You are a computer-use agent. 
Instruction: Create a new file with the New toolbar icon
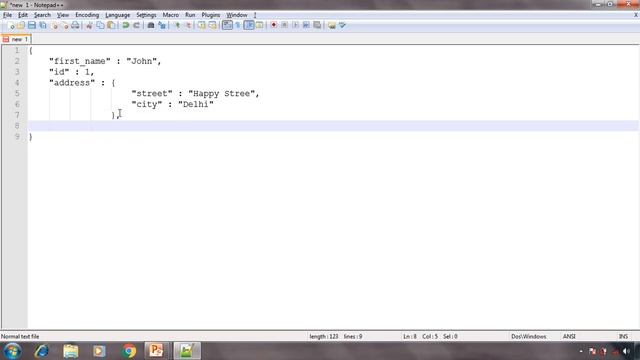pyautogui.click(x=11, y=25)
